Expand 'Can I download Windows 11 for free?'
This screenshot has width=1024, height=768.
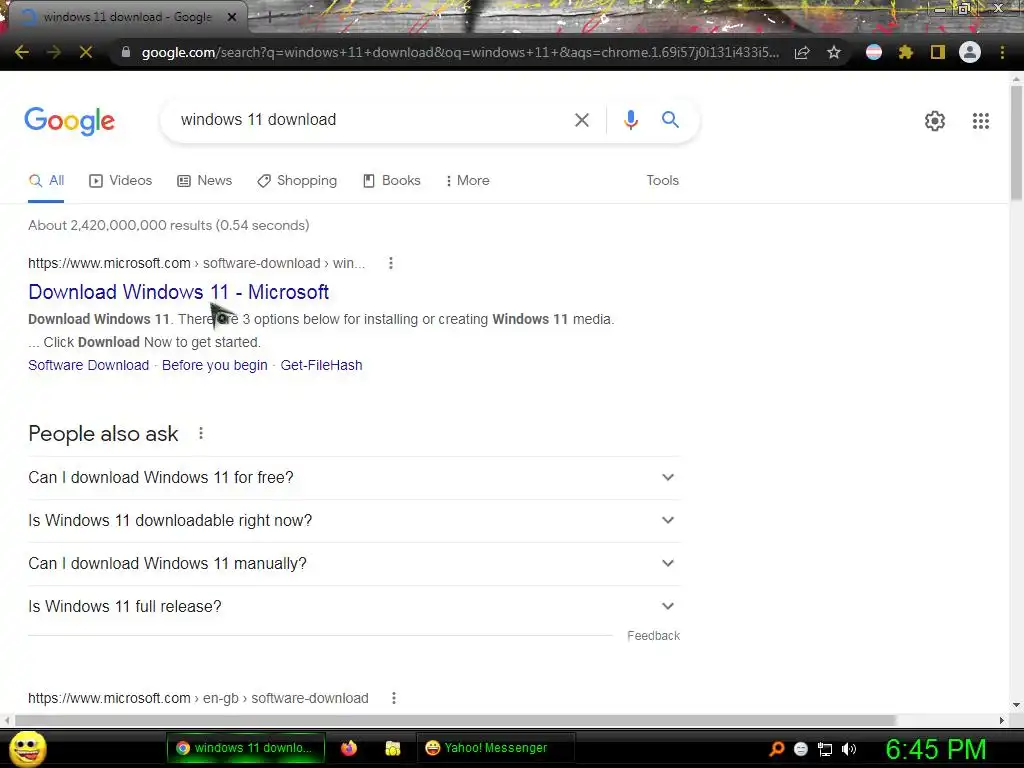[x=354, y=477]
